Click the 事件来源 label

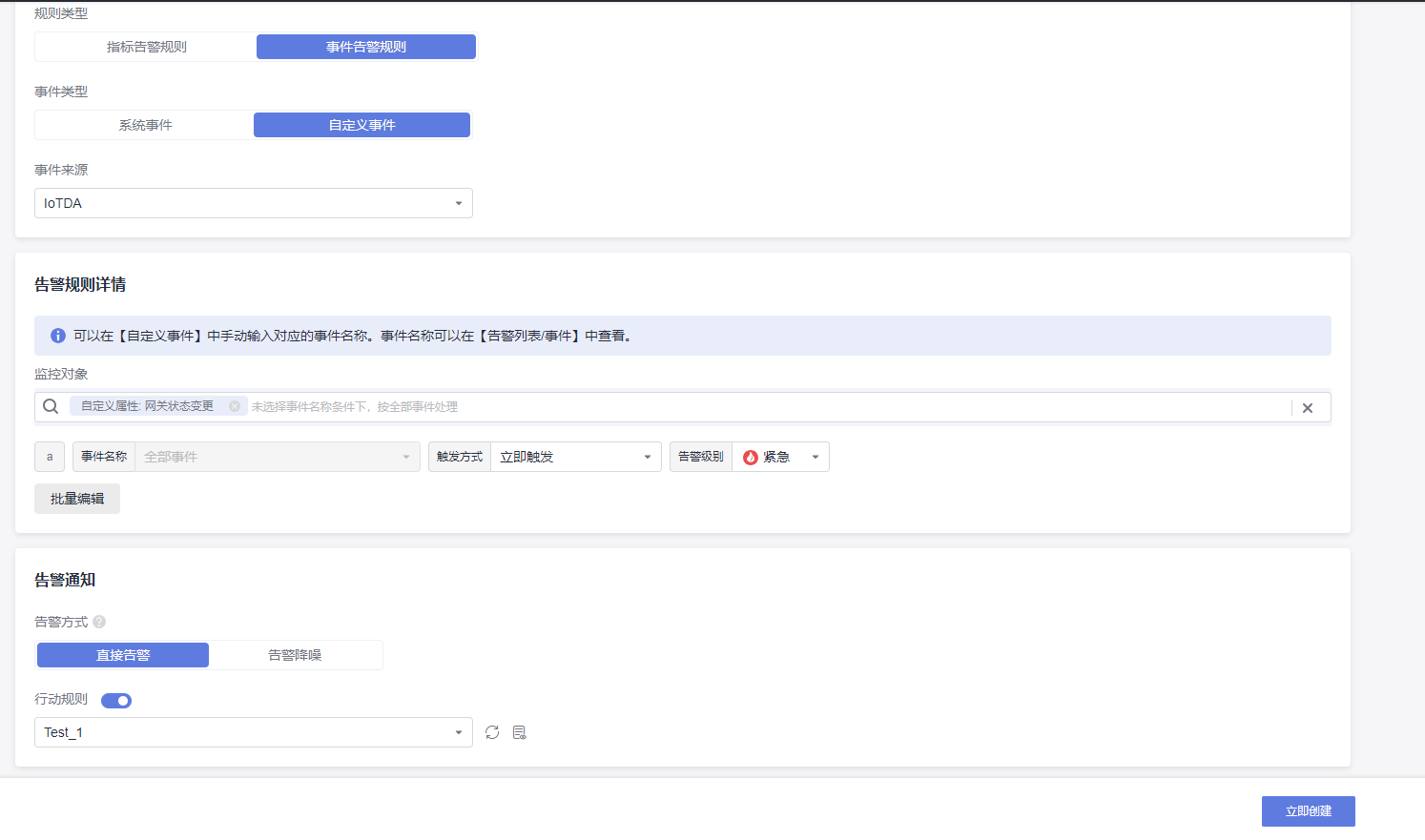tap(61, 170)
